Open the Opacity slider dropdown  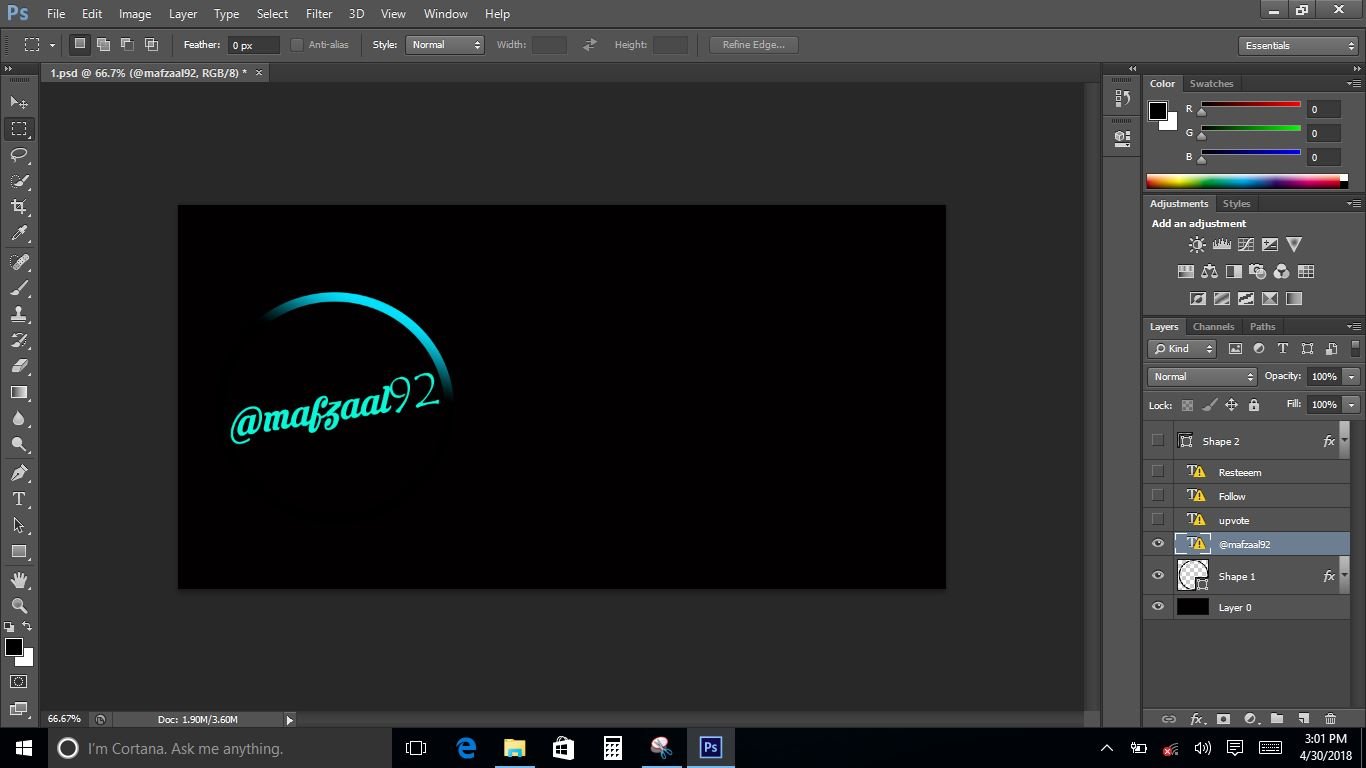point(1352,377)
